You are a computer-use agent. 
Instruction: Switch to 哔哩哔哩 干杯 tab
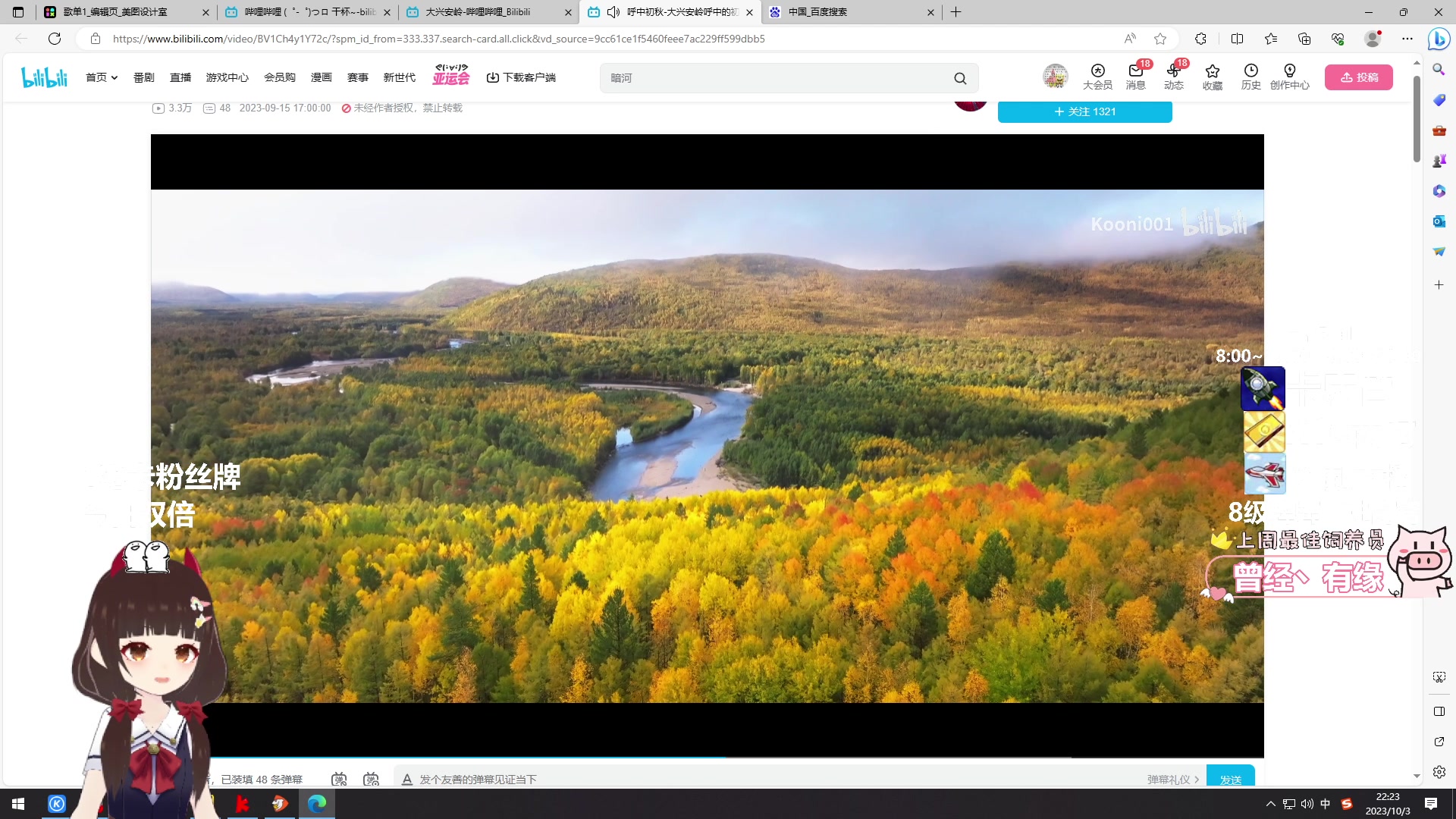click(x=308, y=12)
